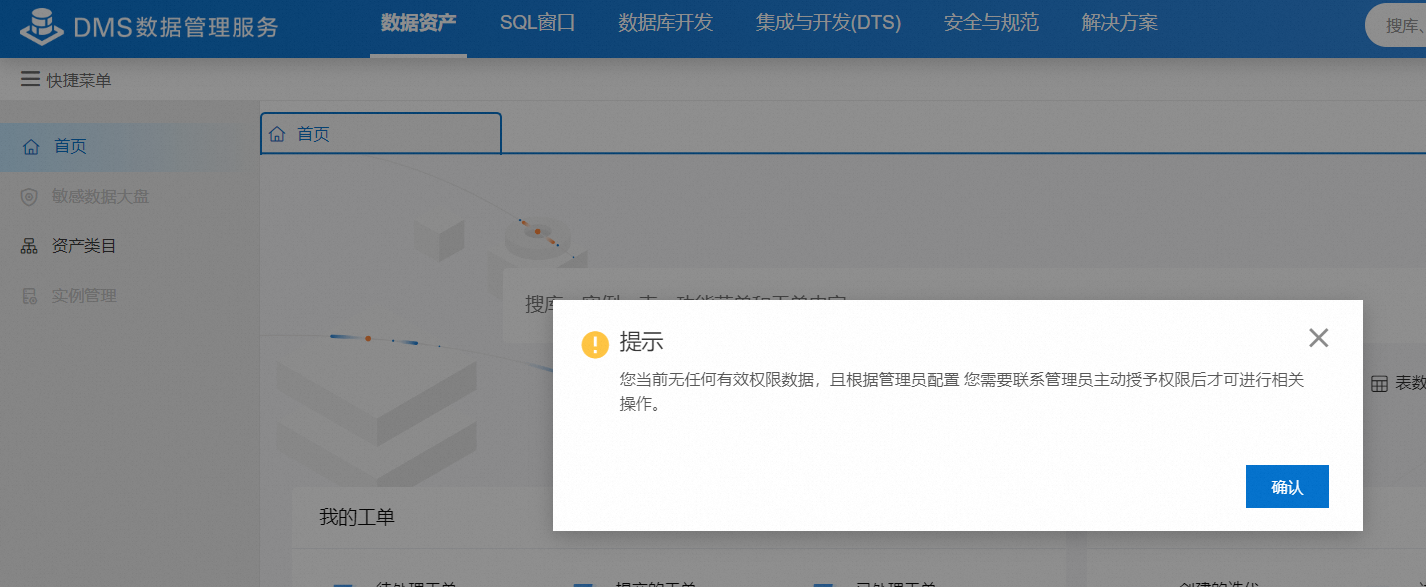Screen dimensions: 1426x587
Task: Open the 快捷菜单 hamburger menu icon
Action: pyautogui.click(x=30, y=79)
